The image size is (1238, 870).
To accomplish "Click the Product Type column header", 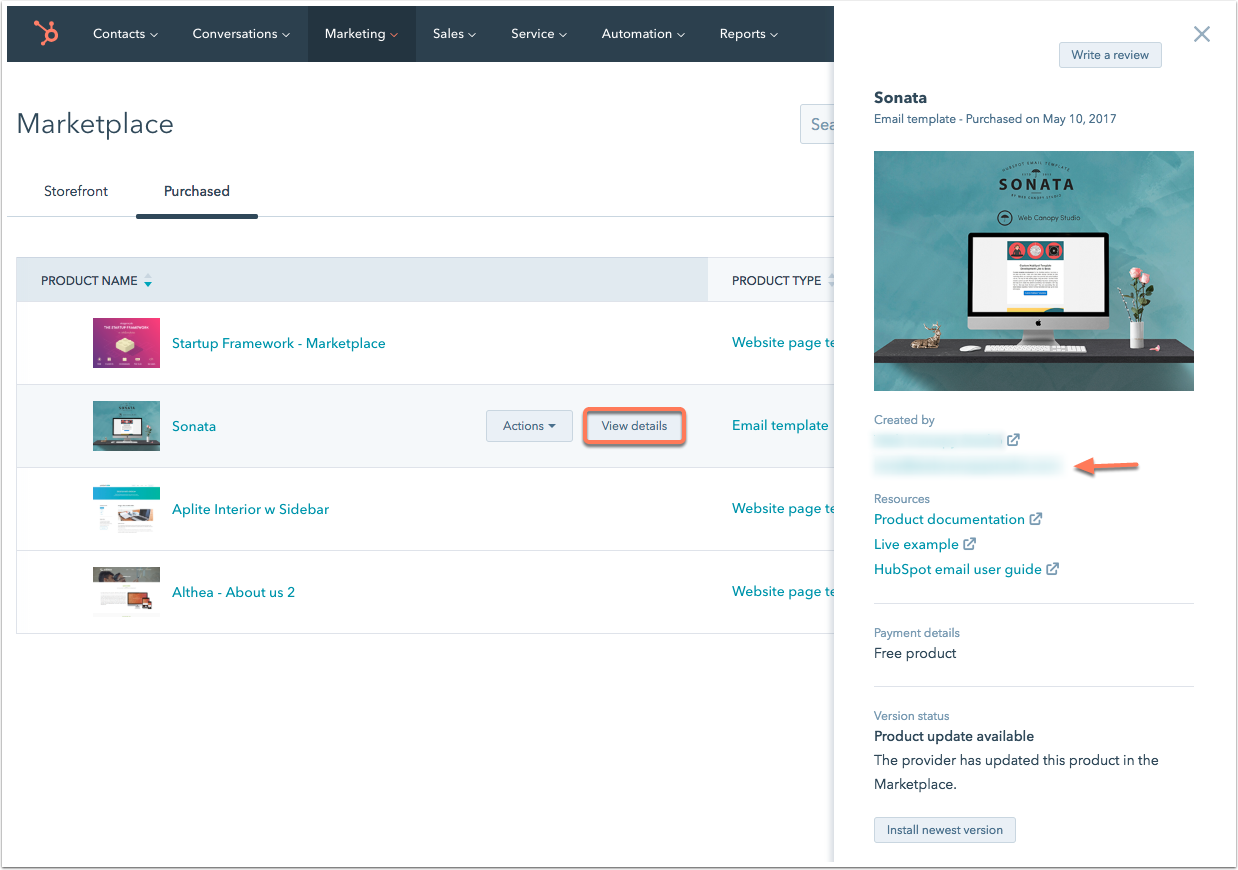I will pyautogui.click(x=776, y=281).
